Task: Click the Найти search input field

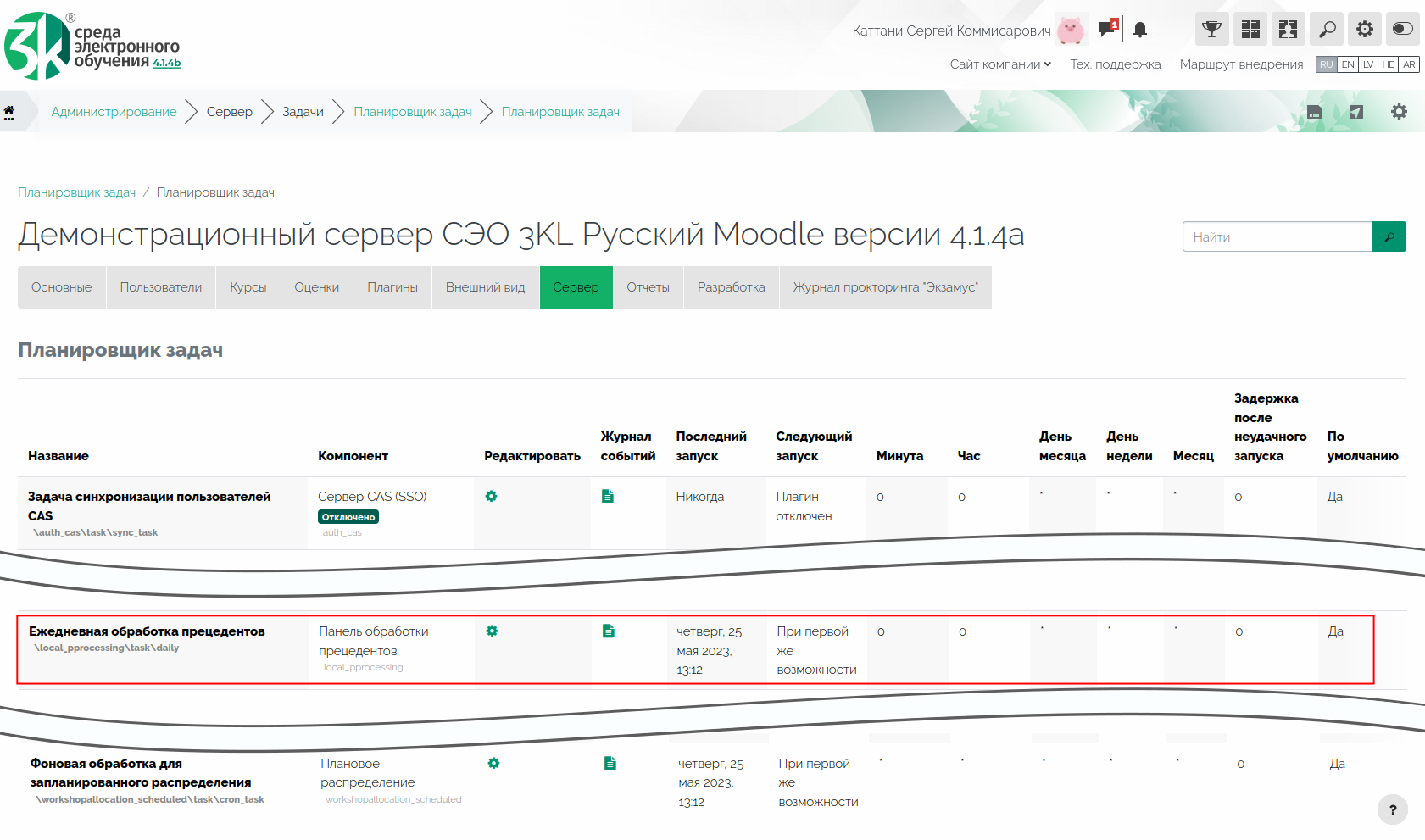Action: click(1277, 236)
